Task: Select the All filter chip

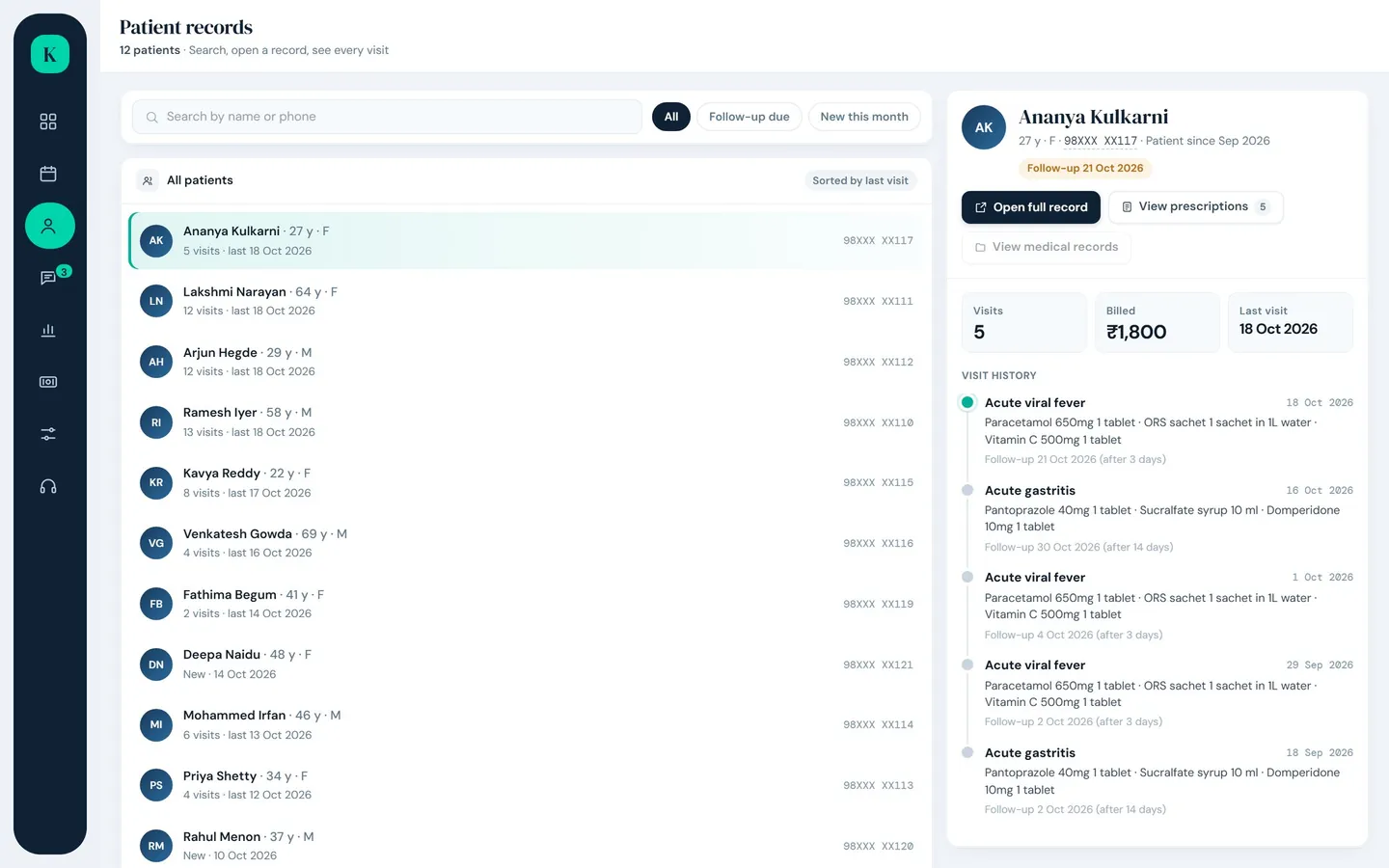Action: tap(671, 117)
